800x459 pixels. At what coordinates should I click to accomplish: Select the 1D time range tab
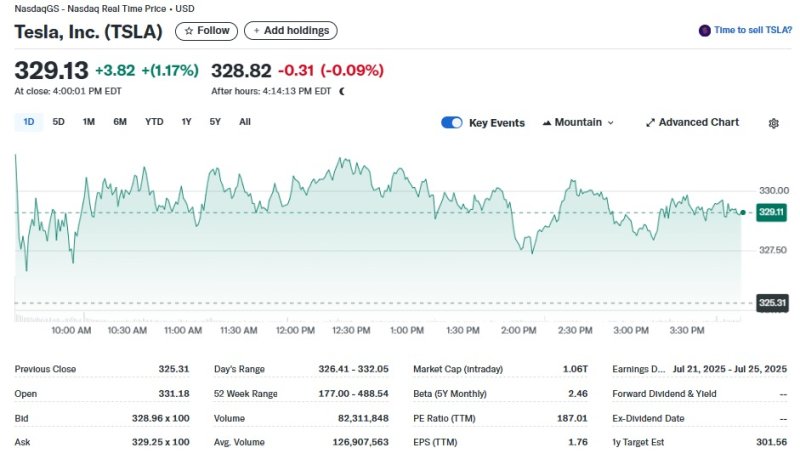29,122
